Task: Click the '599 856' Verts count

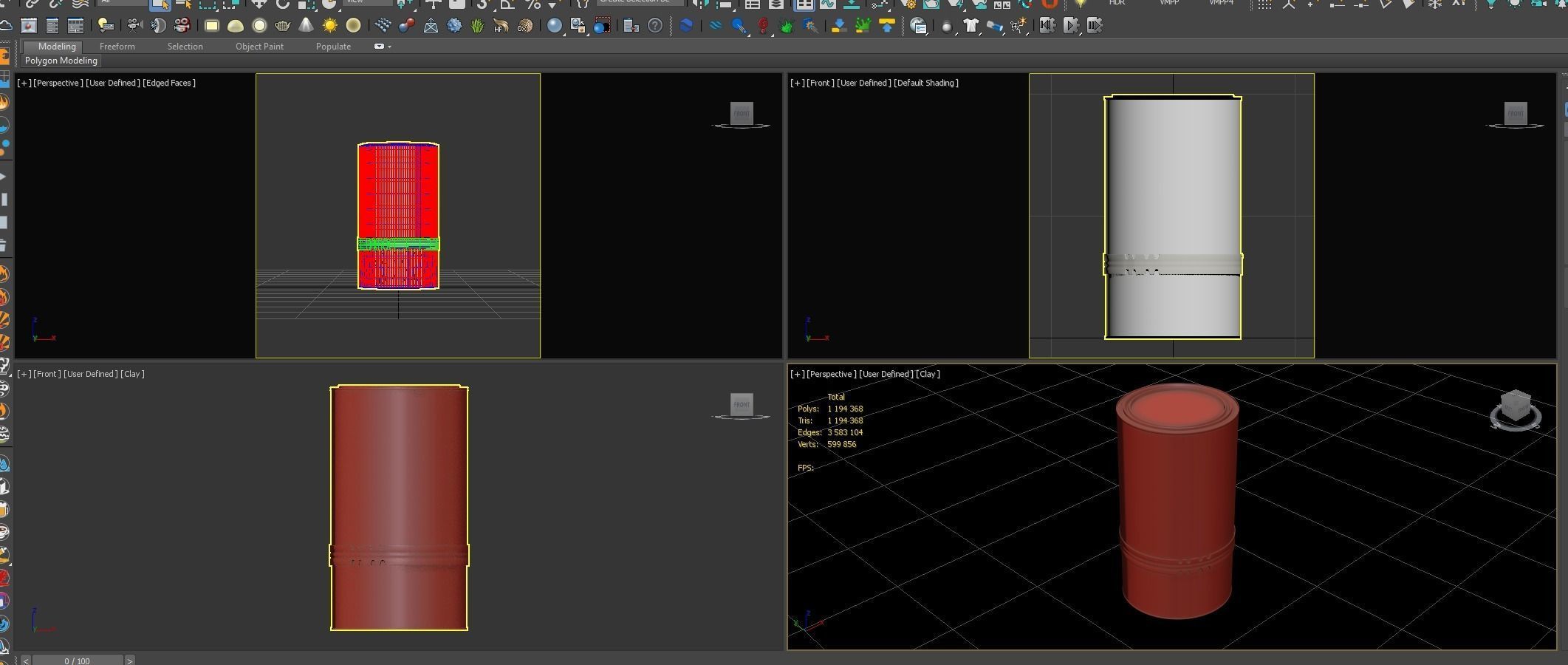Action: (x=841, y=444)
